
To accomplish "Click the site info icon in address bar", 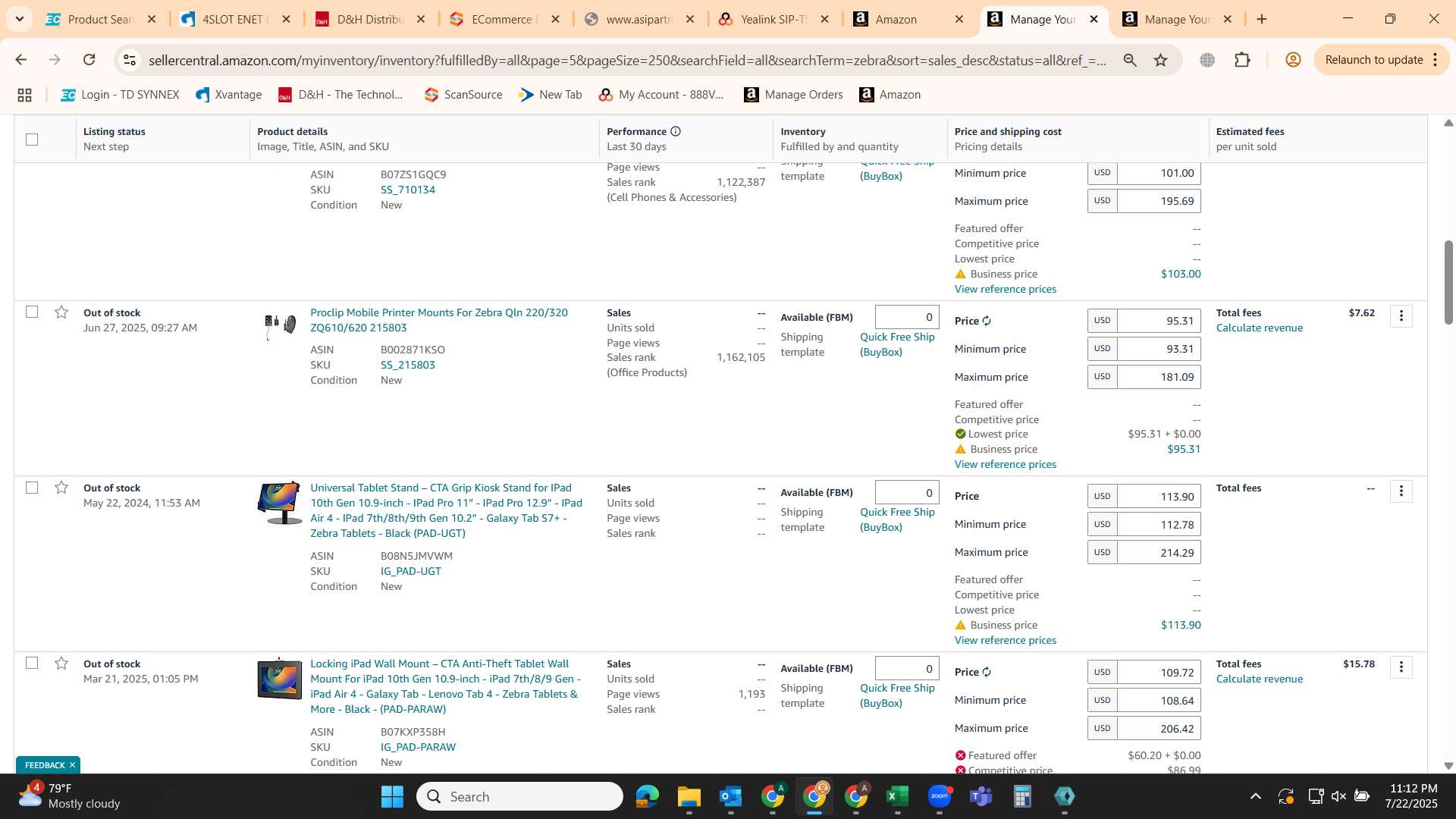I will click(x=130, y=60).
